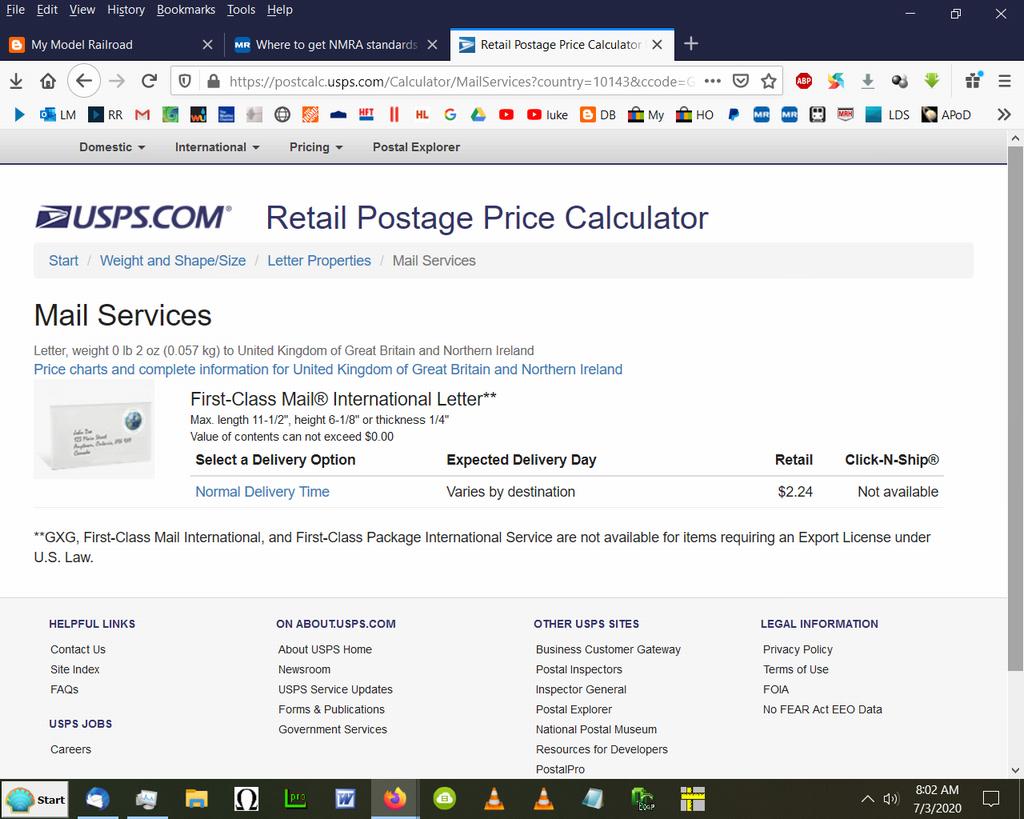Open the notification center icon
The image size is (1024, 819).
(991, 799)
